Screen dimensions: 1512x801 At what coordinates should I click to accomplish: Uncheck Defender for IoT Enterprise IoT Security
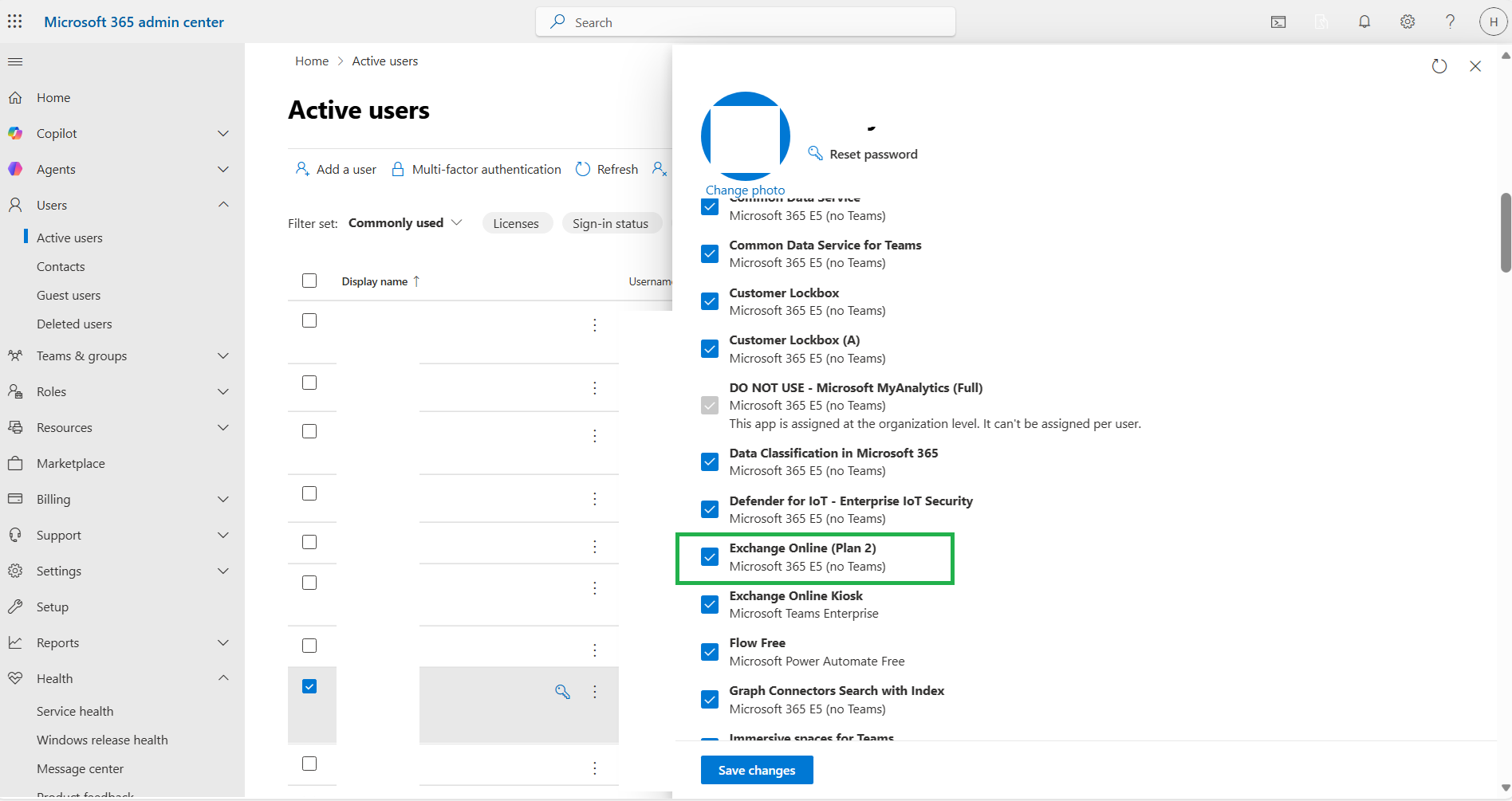[710, 509]
